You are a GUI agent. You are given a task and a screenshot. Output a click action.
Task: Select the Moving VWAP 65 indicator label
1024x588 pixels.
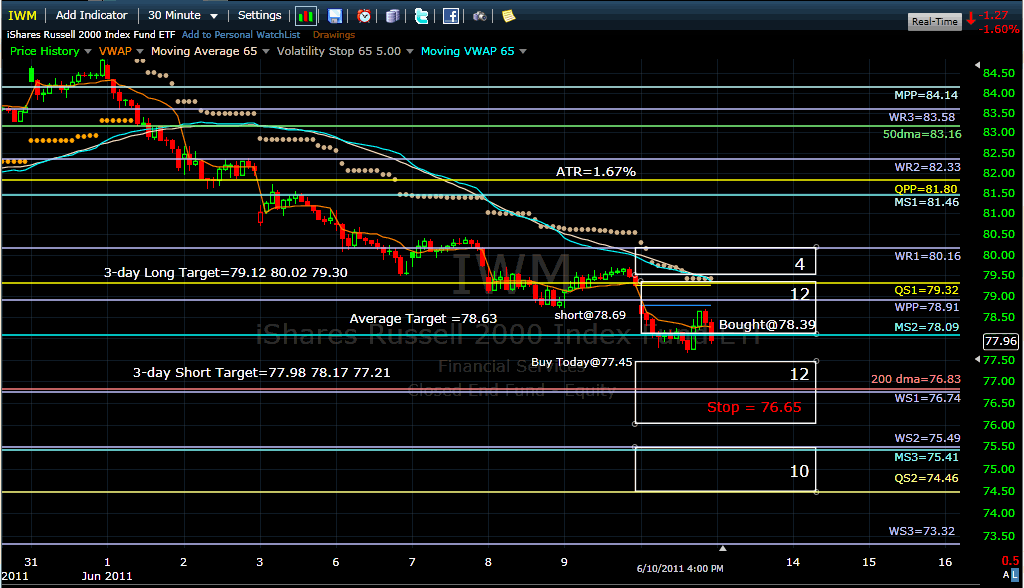468,51
